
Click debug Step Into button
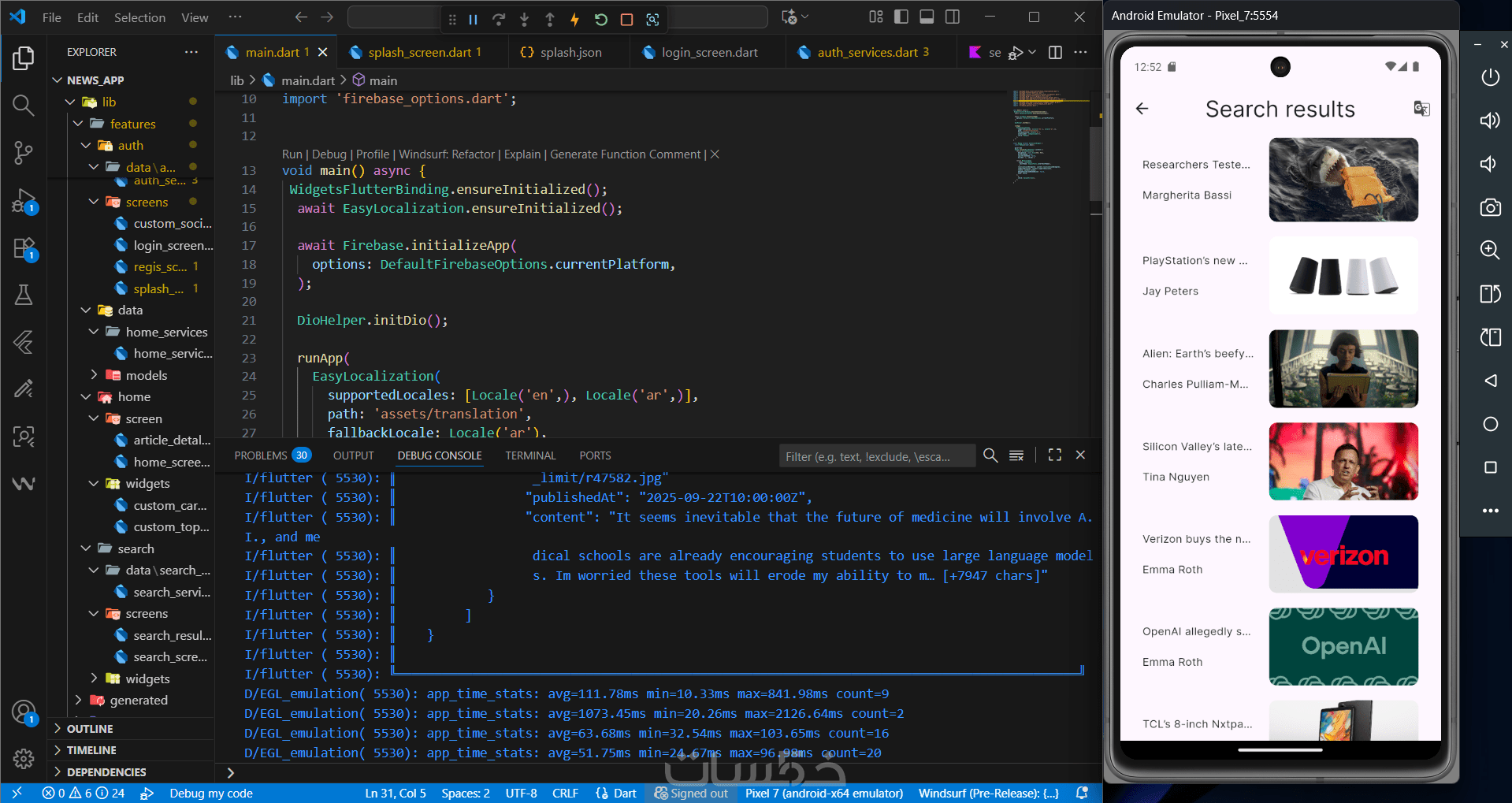(x=524, y=20)
